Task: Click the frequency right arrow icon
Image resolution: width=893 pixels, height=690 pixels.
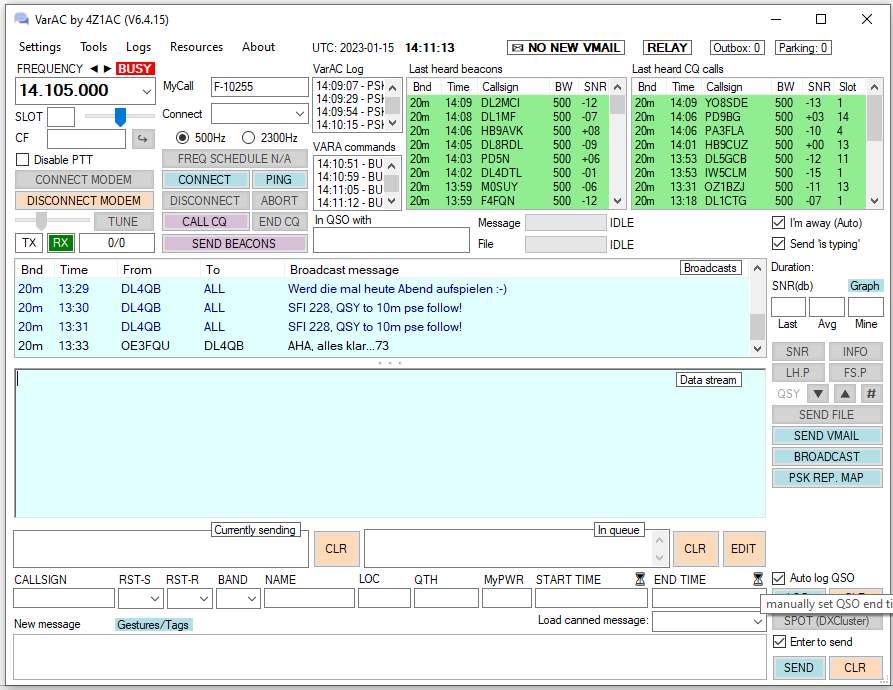Action: click(x=107, y=69)
